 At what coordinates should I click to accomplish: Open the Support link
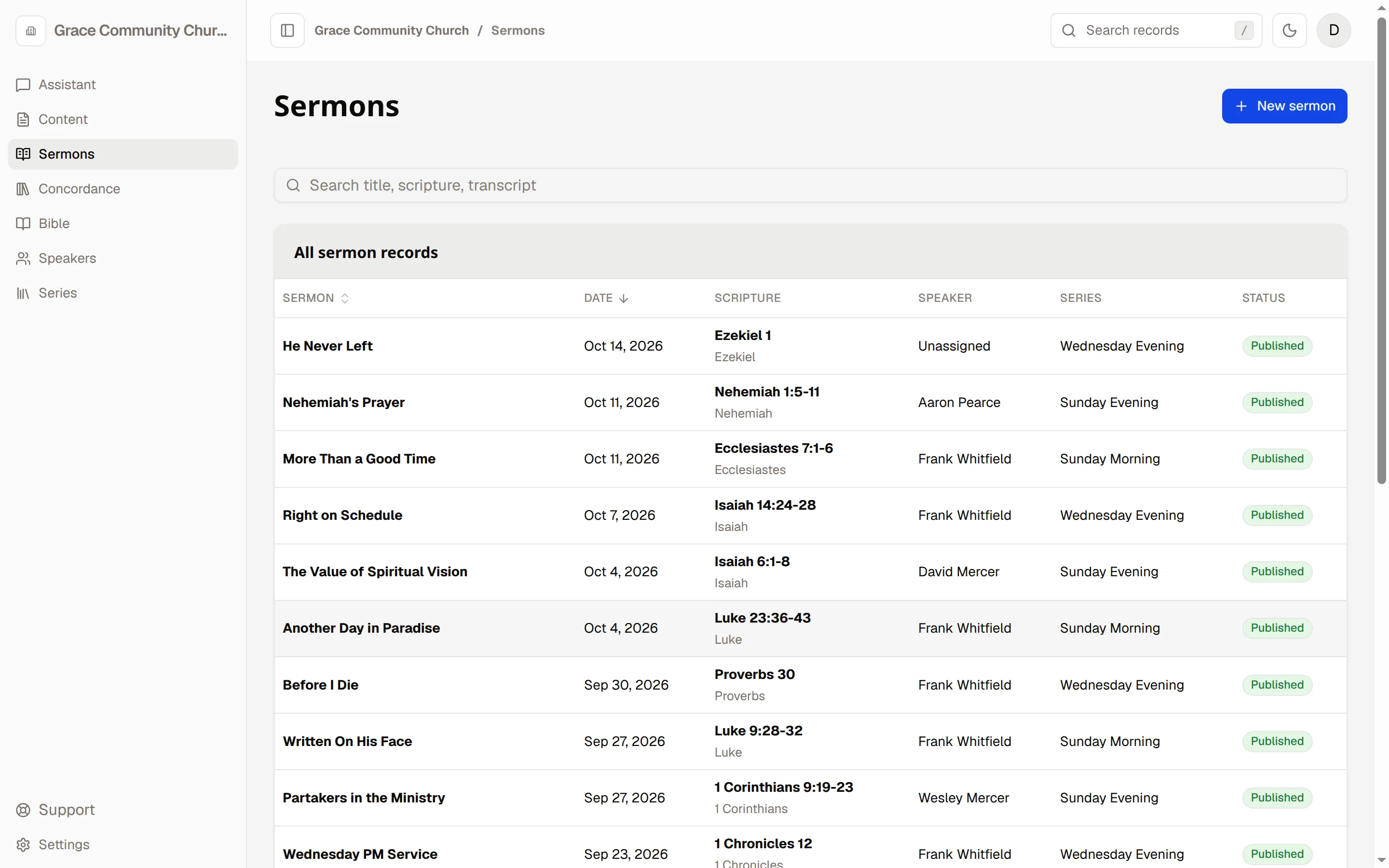point(123,810)
